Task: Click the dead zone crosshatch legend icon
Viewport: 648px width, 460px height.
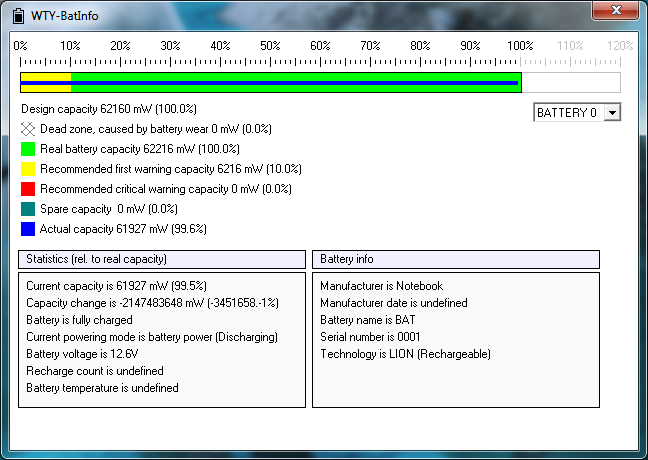Action: click(28, 129)
